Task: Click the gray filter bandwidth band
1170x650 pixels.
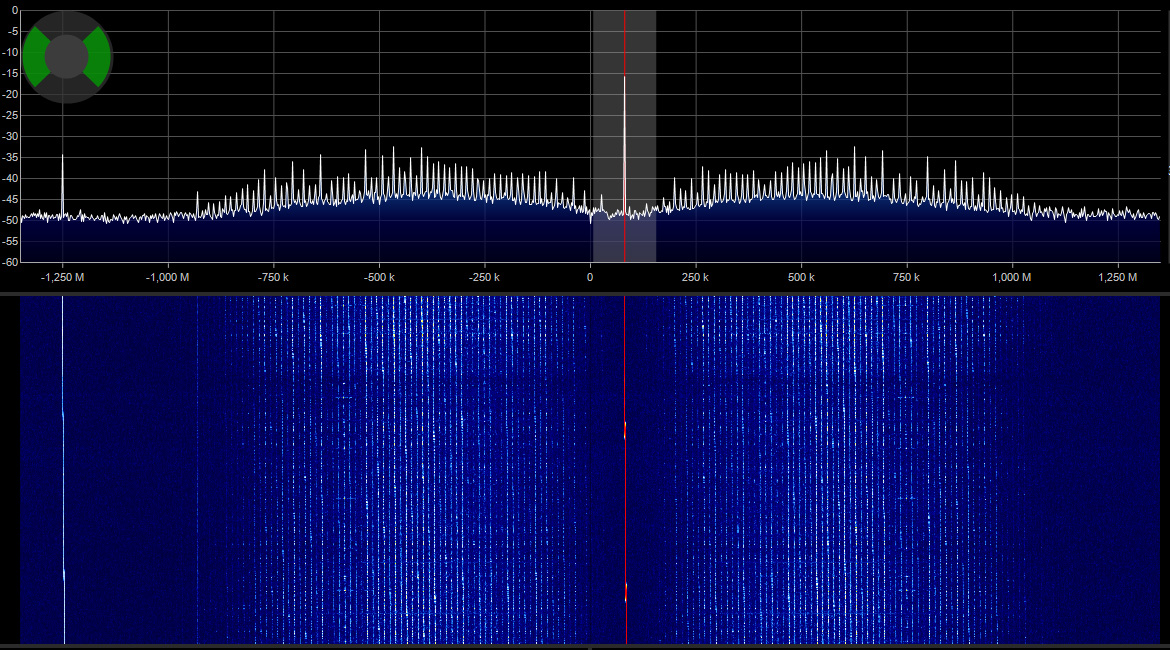Action: coord(624,137)
